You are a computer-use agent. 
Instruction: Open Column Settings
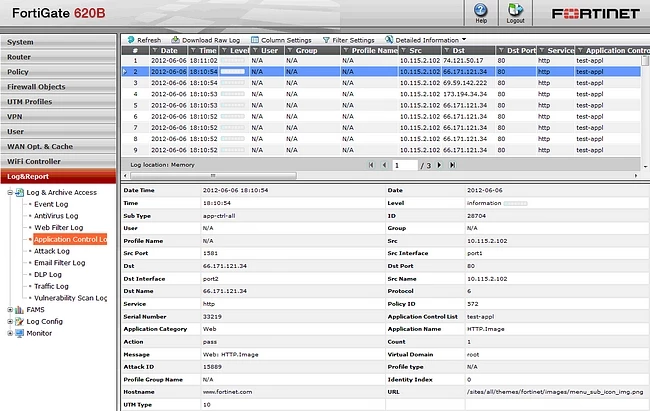281,40
